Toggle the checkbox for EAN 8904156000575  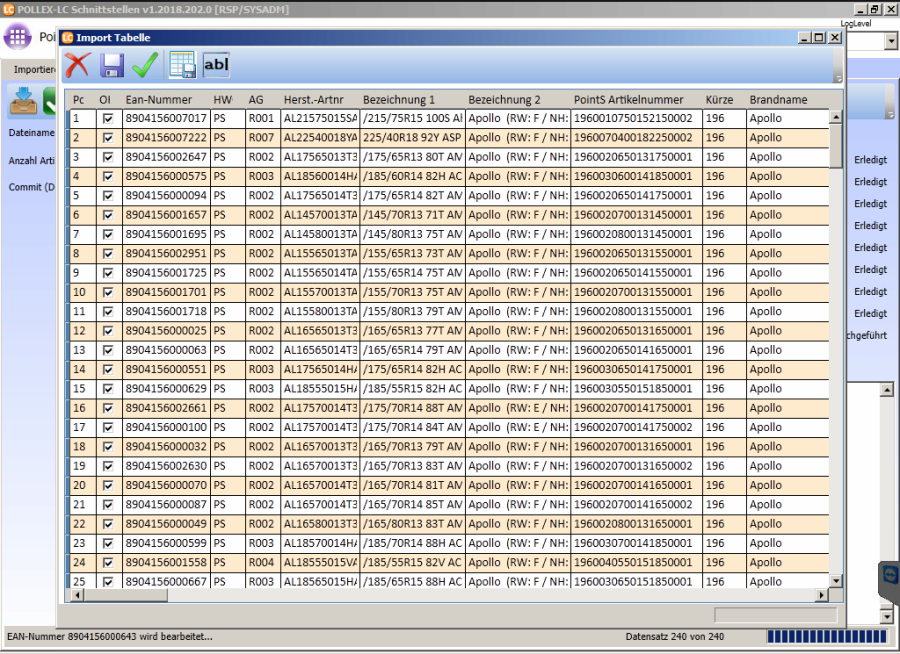(x=107, y=176)
